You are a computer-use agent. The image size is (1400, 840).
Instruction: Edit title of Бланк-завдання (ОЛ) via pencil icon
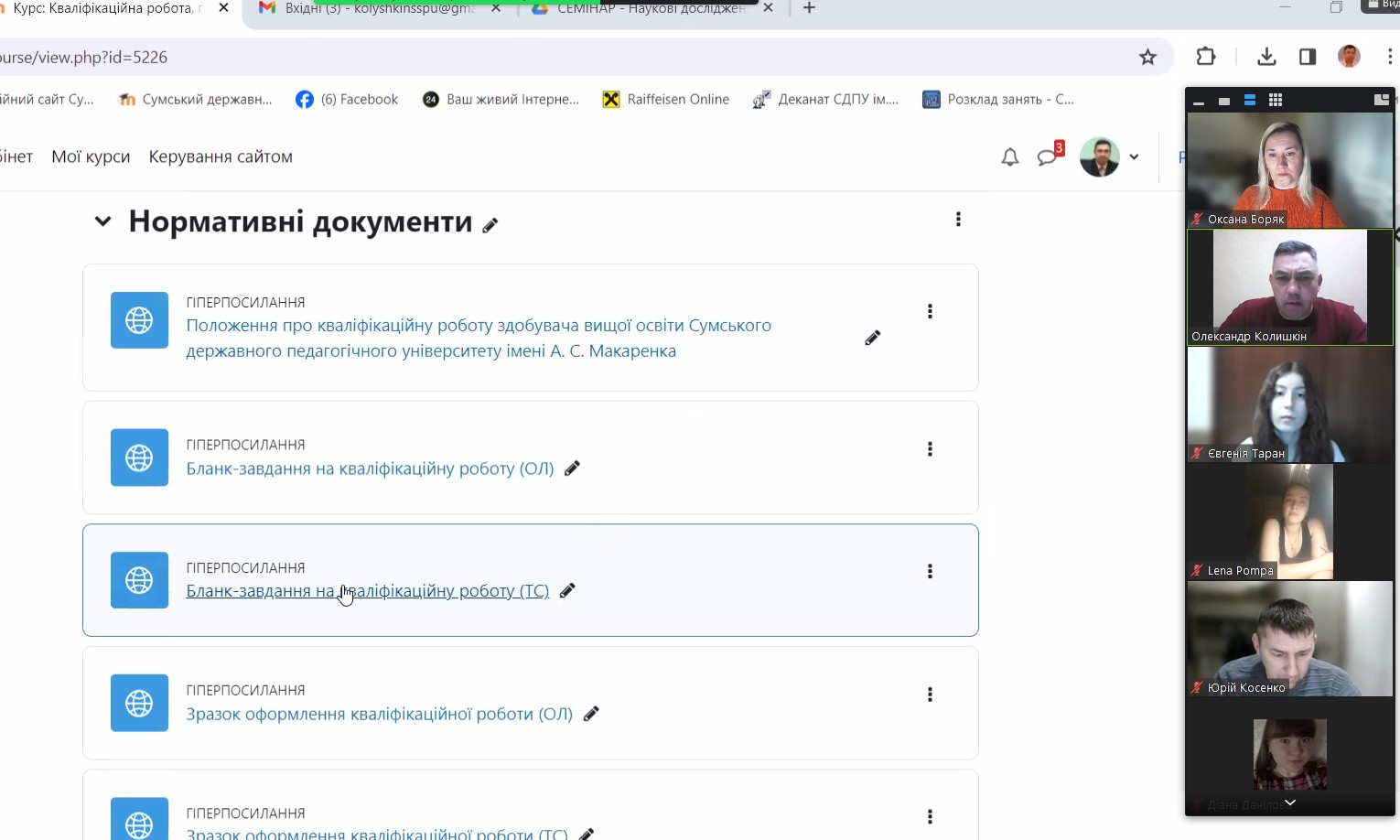tap(572, 468)
